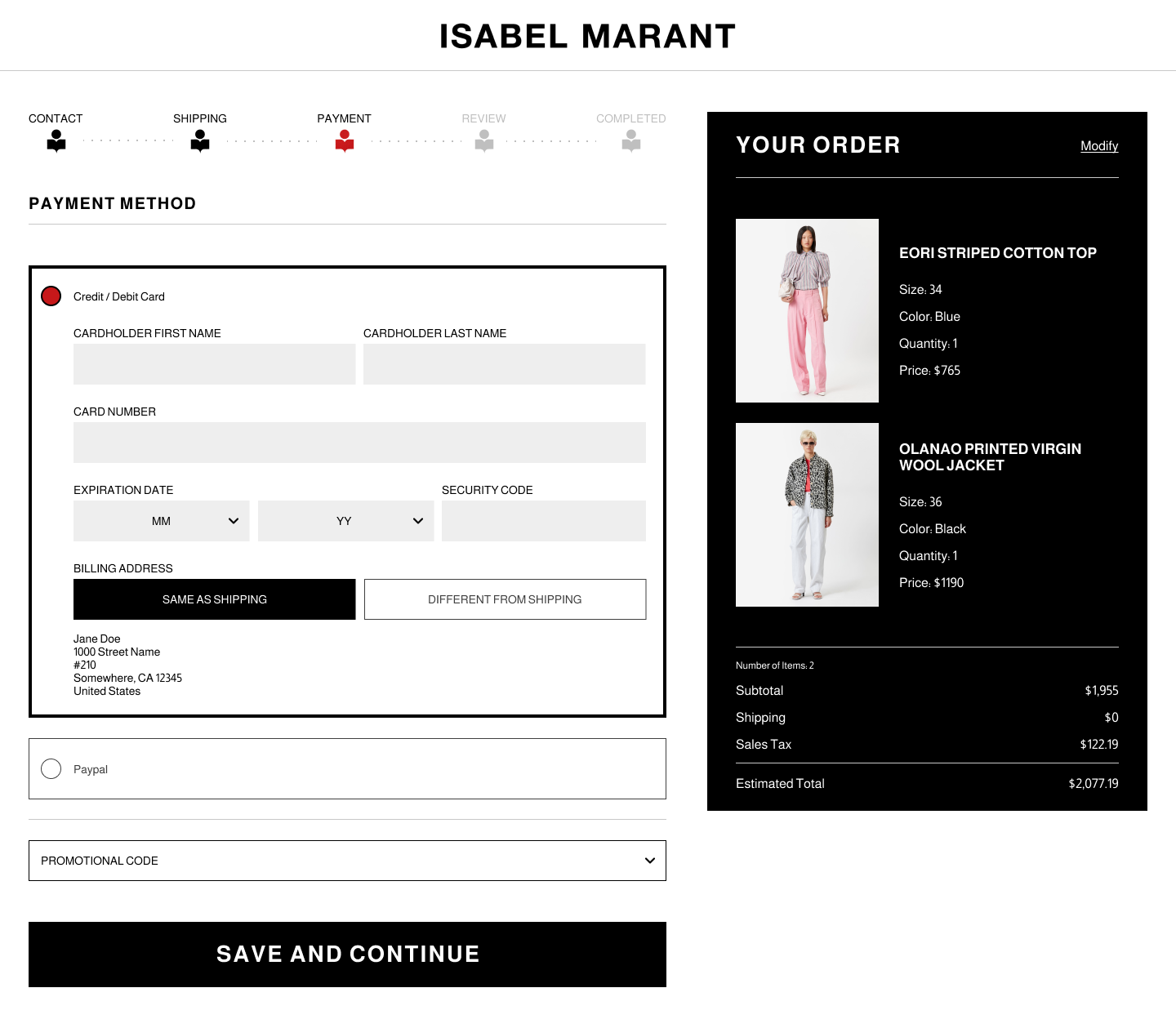Viewport: 1176px width, 1028px height.
Task: Click the red Payment step marker icon
Action: 345,140
